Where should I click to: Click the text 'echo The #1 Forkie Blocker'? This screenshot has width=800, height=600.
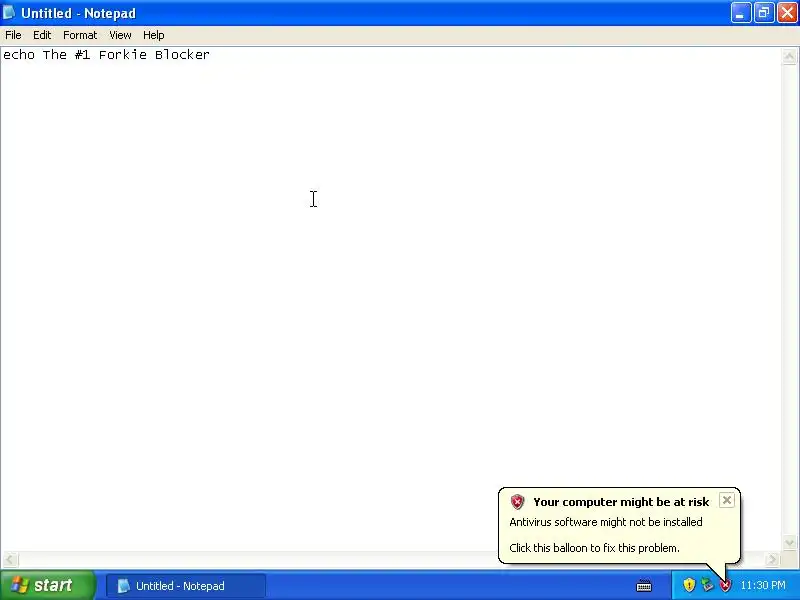(x=106, y=55)
